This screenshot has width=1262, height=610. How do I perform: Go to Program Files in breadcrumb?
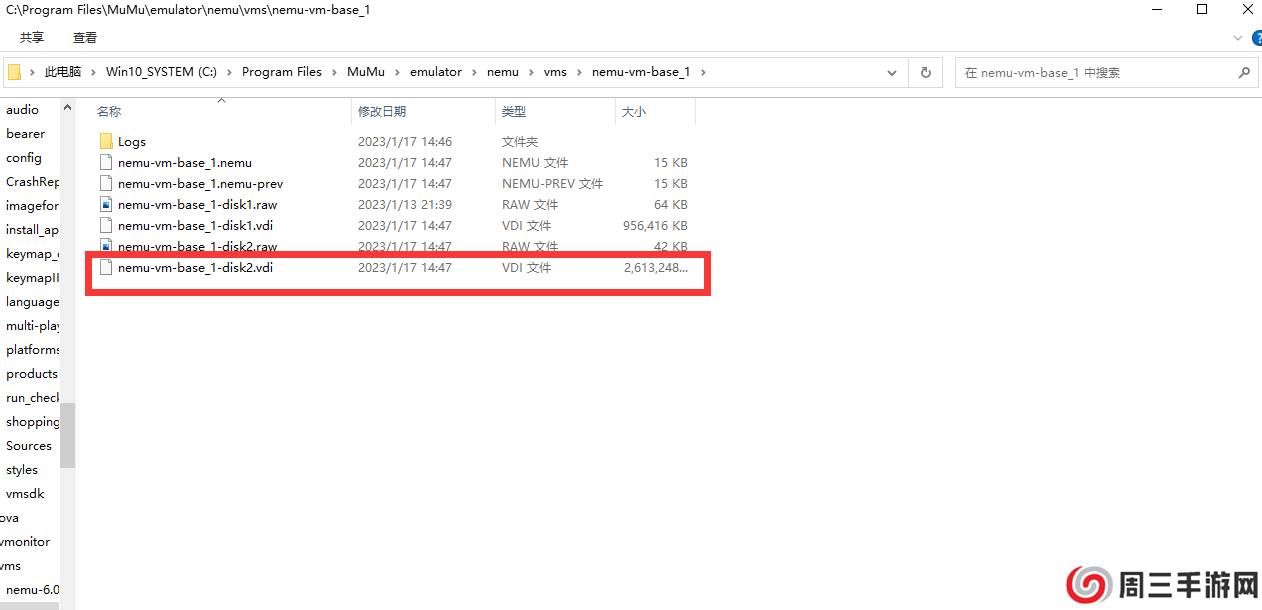282,72
